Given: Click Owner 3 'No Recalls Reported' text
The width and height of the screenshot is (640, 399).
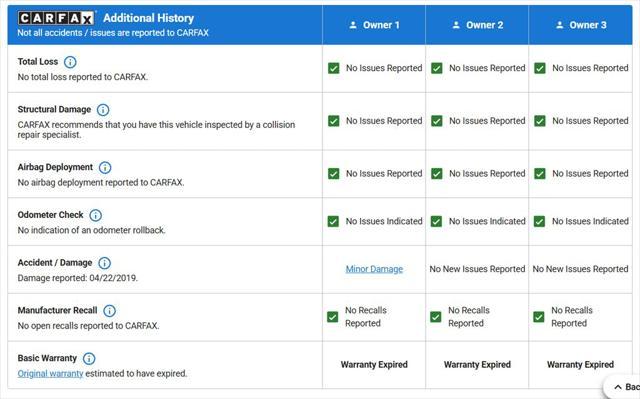Looking at the screenshot, I should tap(572, 317).
